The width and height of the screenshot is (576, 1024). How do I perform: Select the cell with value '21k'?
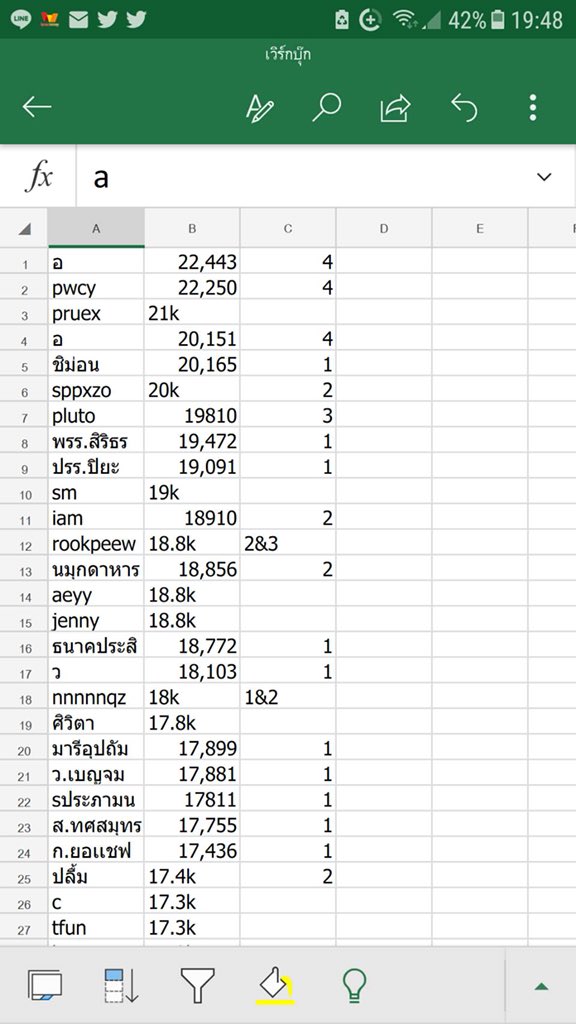192,314
